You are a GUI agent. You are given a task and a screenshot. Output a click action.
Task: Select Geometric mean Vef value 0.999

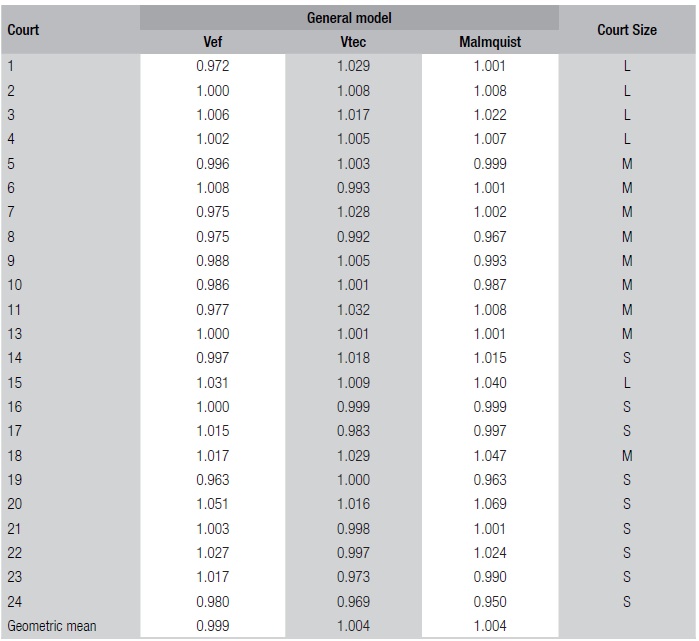pos(213,626)
